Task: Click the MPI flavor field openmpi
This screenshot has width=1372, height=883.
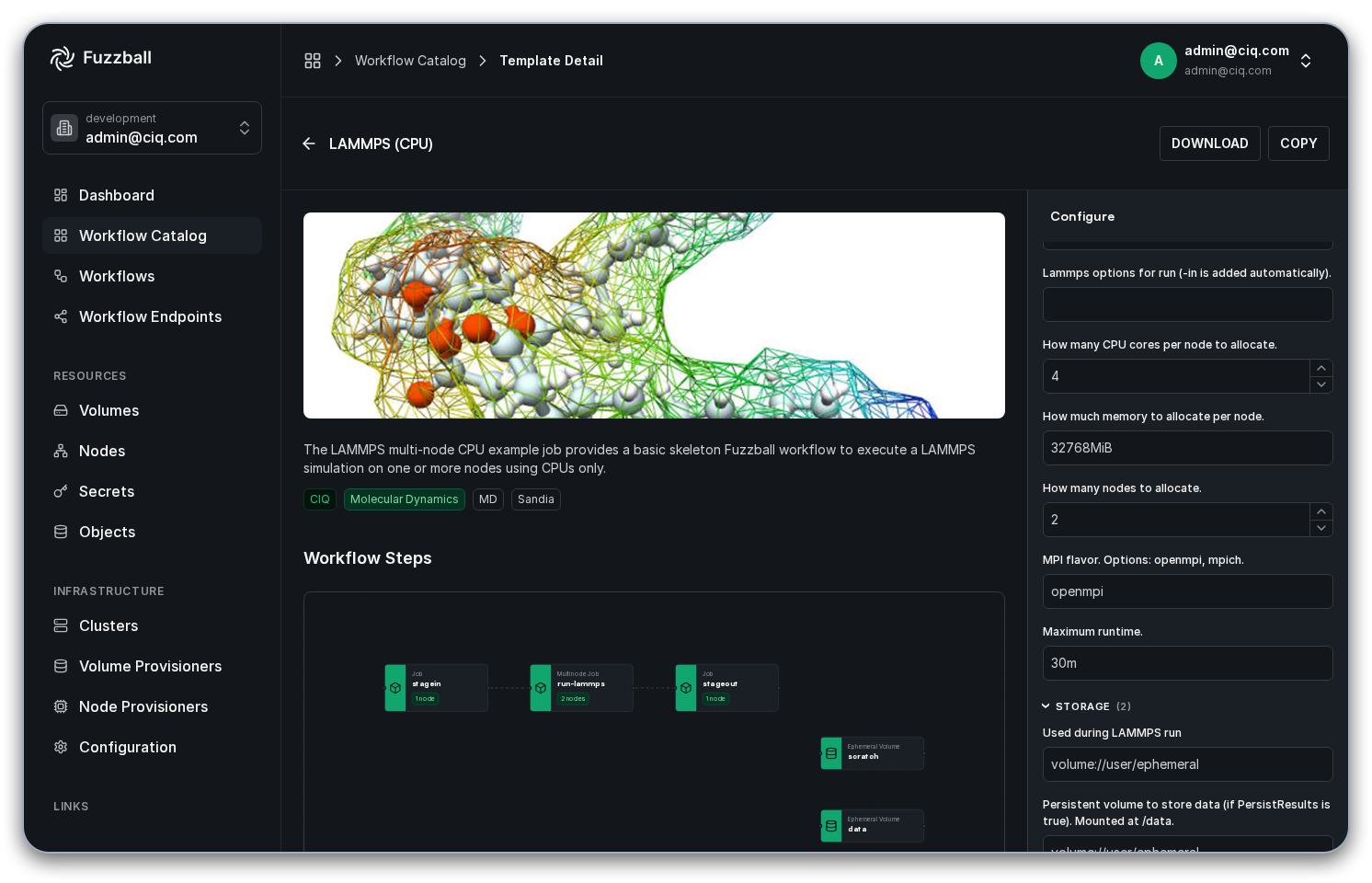Action: coord(1187,591)
